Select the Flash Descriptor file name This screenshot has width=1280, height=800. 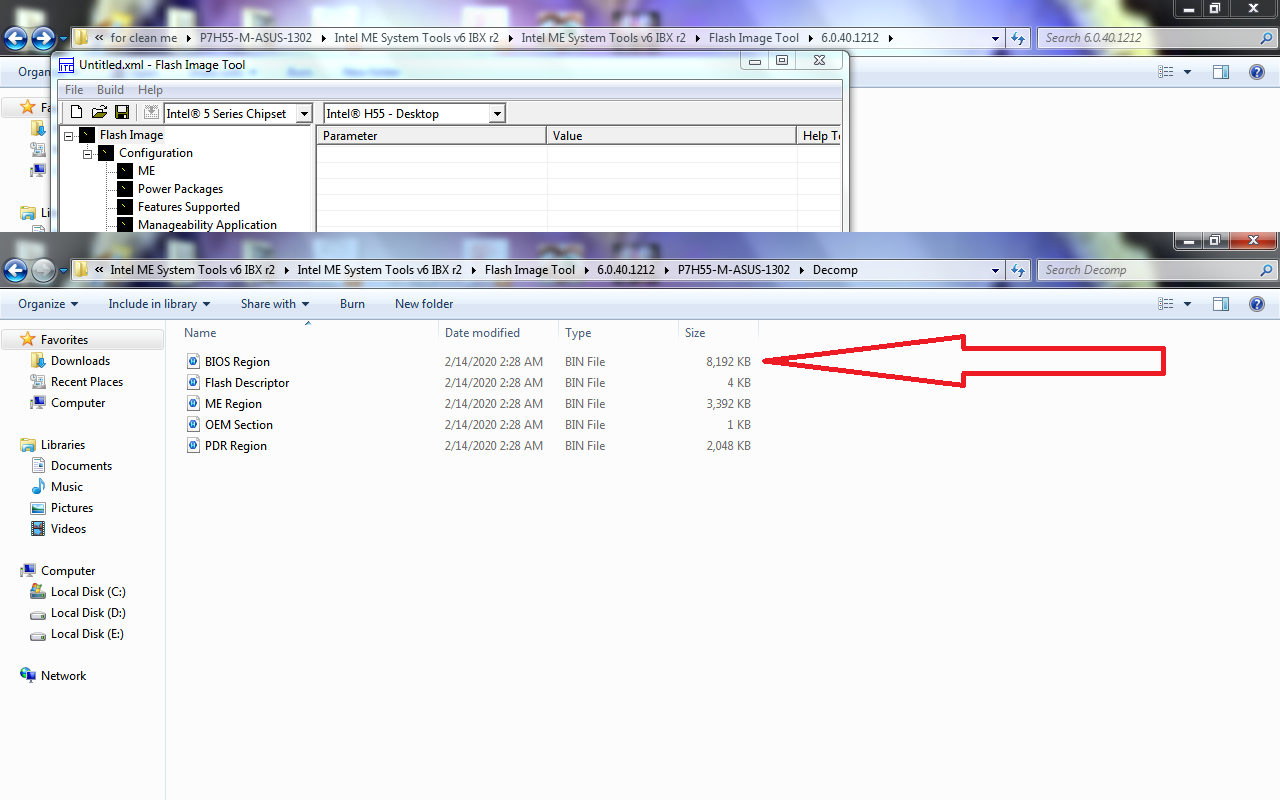point(247,383)
